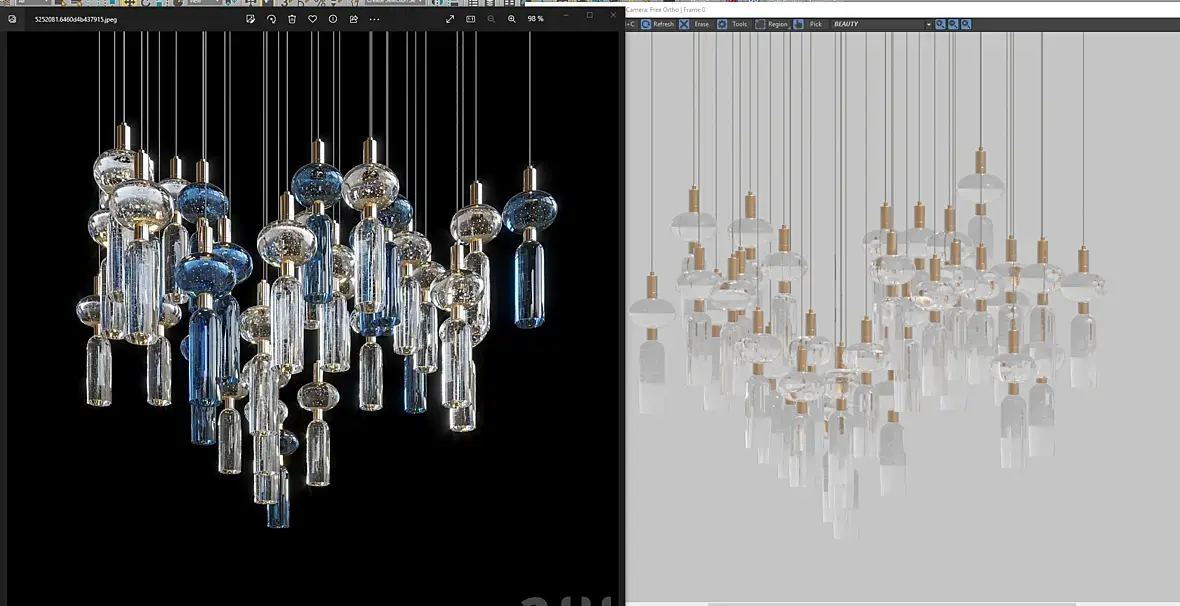Delete the jpeg image using trash icon
This screenshot has height=606, width=1180.
click(x=292, y=19)
